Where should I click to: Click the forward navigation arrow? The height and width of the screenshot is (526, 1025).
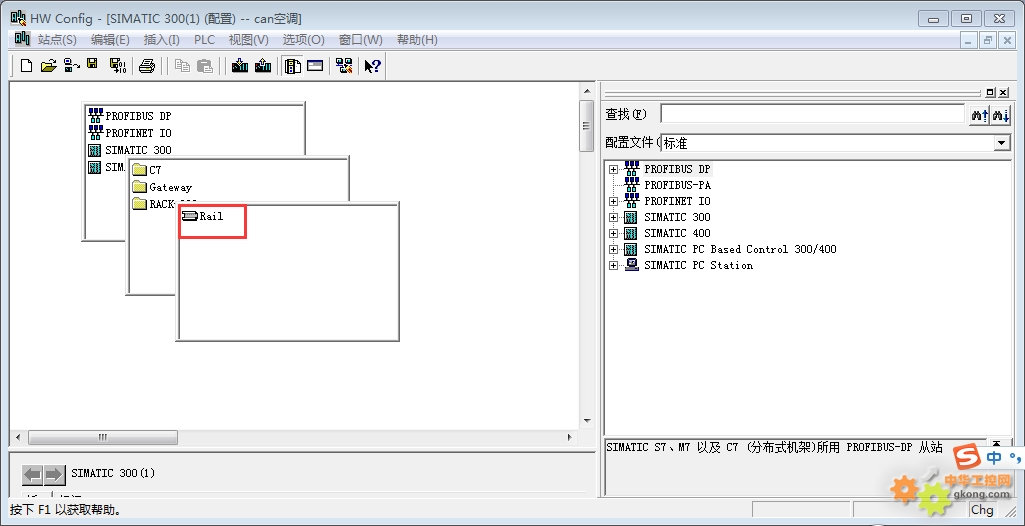click(54, 474)
